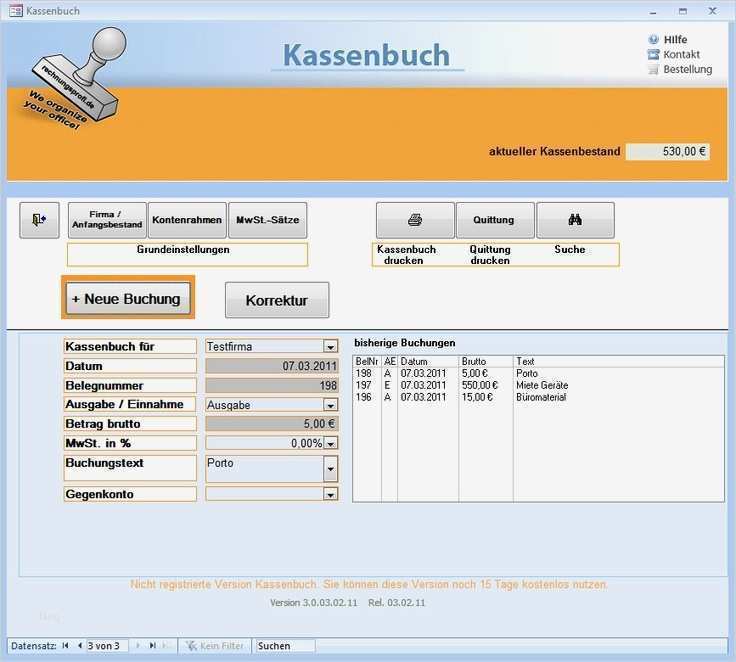Select booking row 197 Miete Geräte
The image size is (736, 662).
point(538,385)
